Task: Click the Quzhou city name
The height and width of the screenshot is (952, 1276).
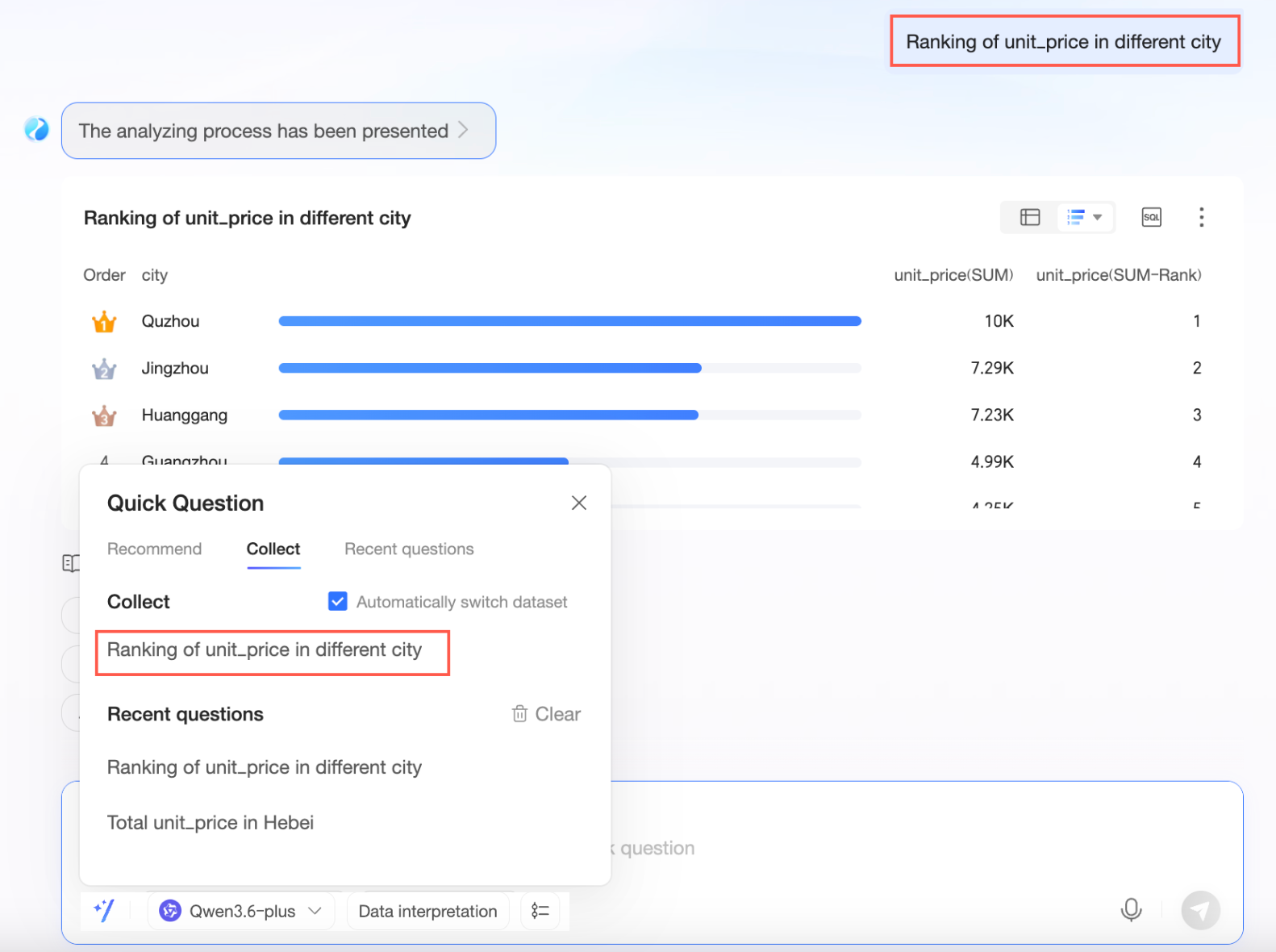Action: click(x=170, y=321)
